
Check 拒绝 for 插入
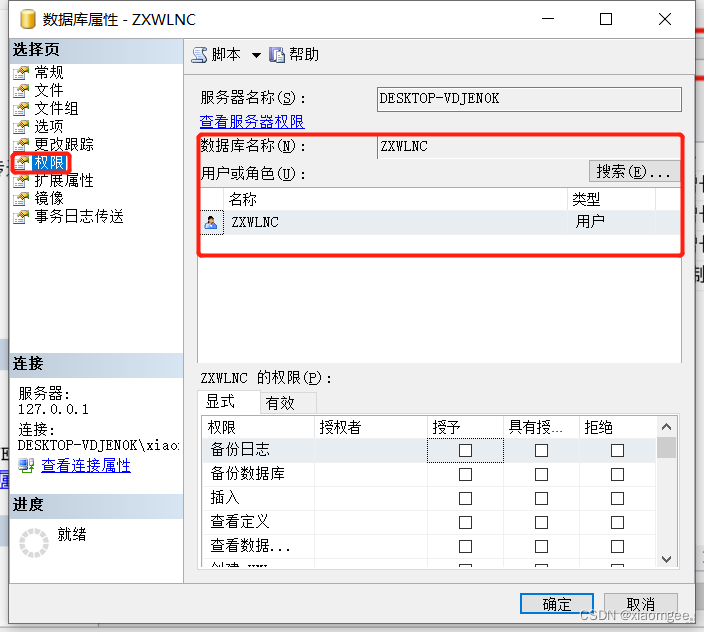point(617,498)
